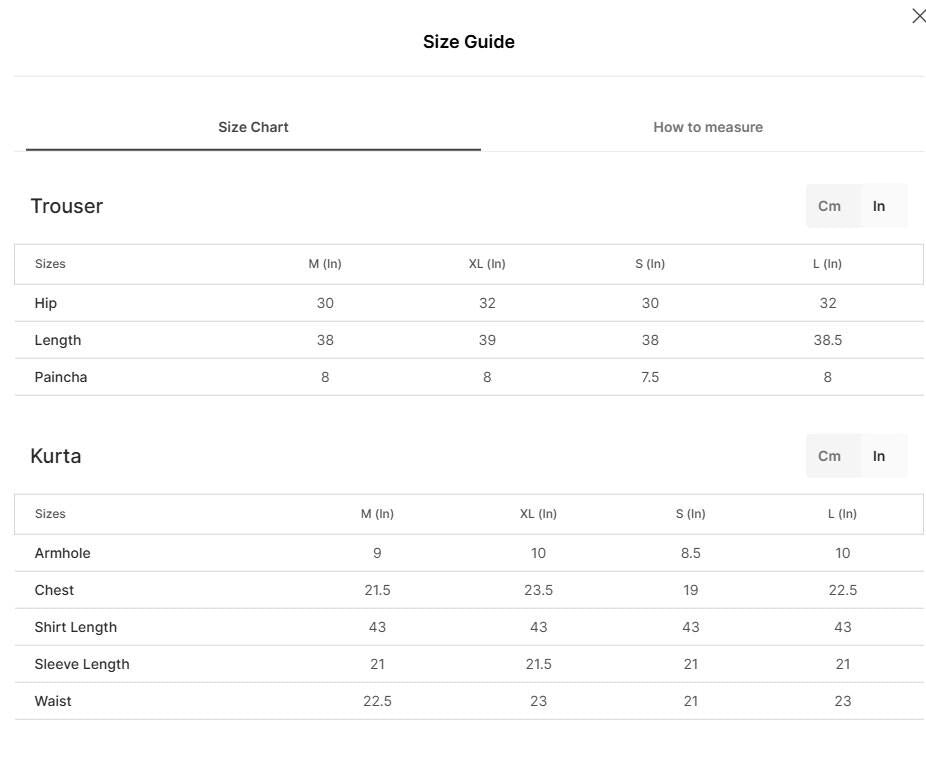Viewport: 926px width, 771px height.
Task: Select the Trouser M (In) column header
Action: coord(325,264)
